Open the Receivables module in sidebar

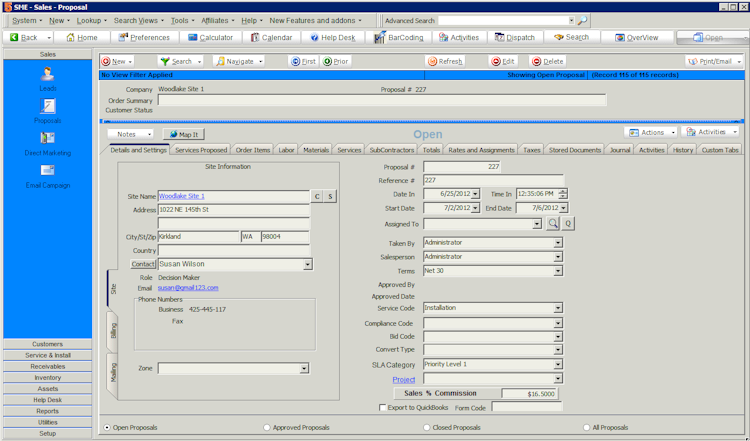coord(47,366)
